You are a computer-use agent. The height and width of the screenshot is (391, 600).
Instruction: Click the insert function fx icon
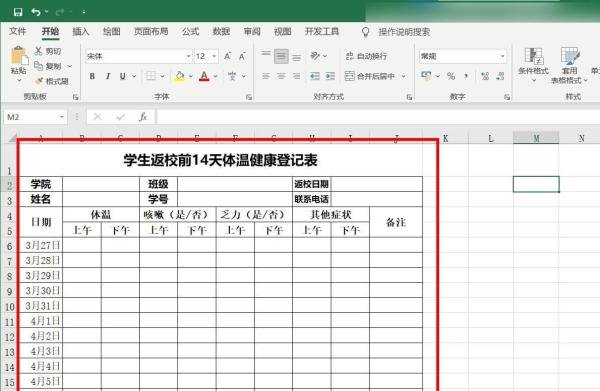(x=143, y=117)
